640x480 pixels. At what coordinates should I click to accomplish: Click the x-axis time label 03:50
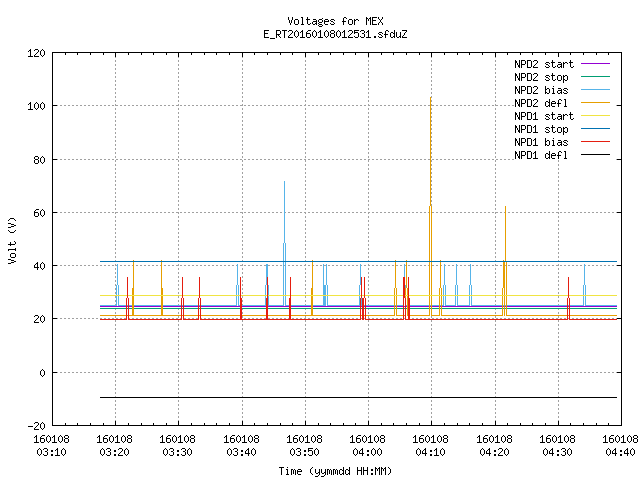tap(304, 453)
